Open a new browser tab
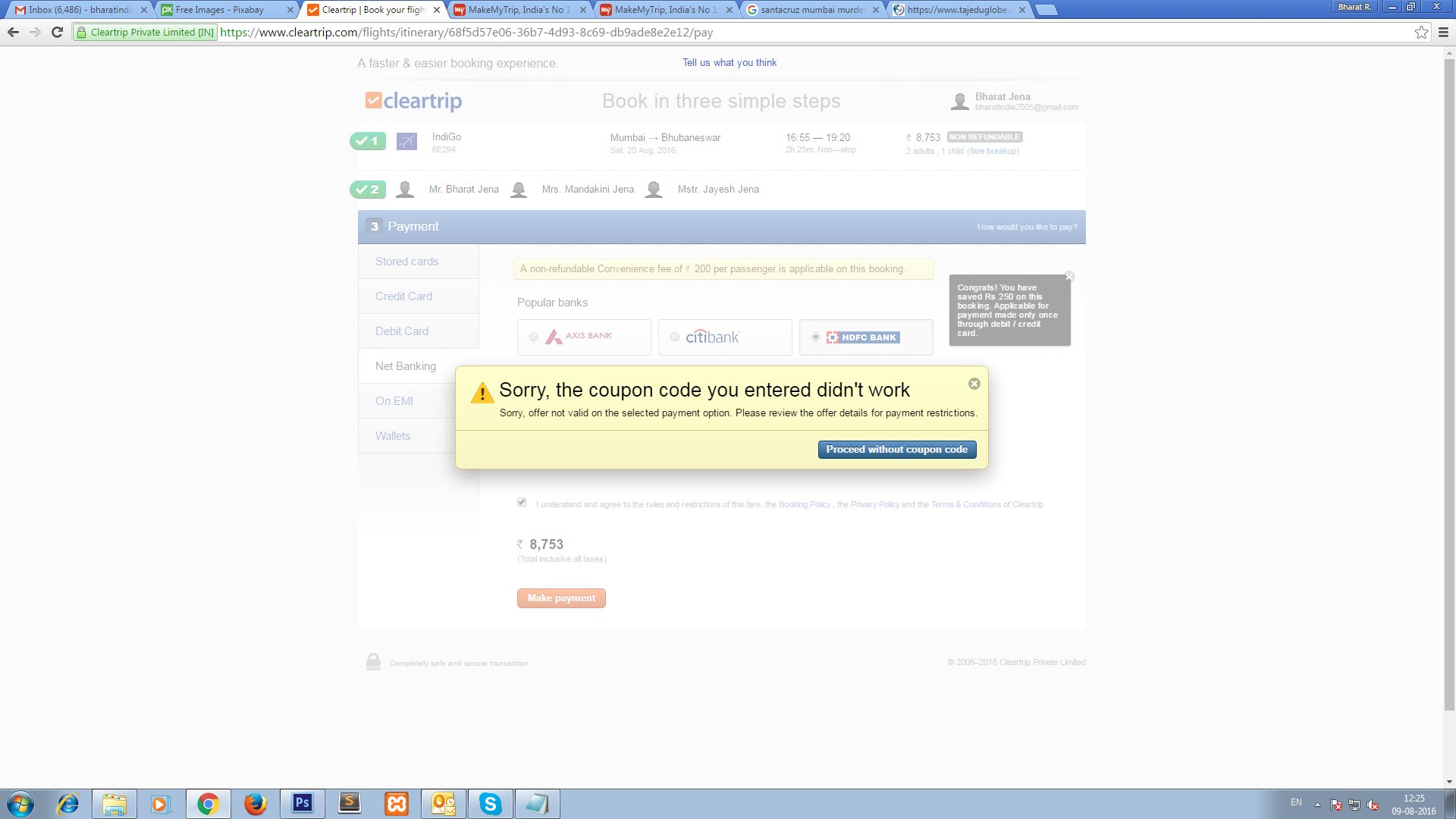The height and width of the screenshot is (819, 1456). pos(1046,10)
